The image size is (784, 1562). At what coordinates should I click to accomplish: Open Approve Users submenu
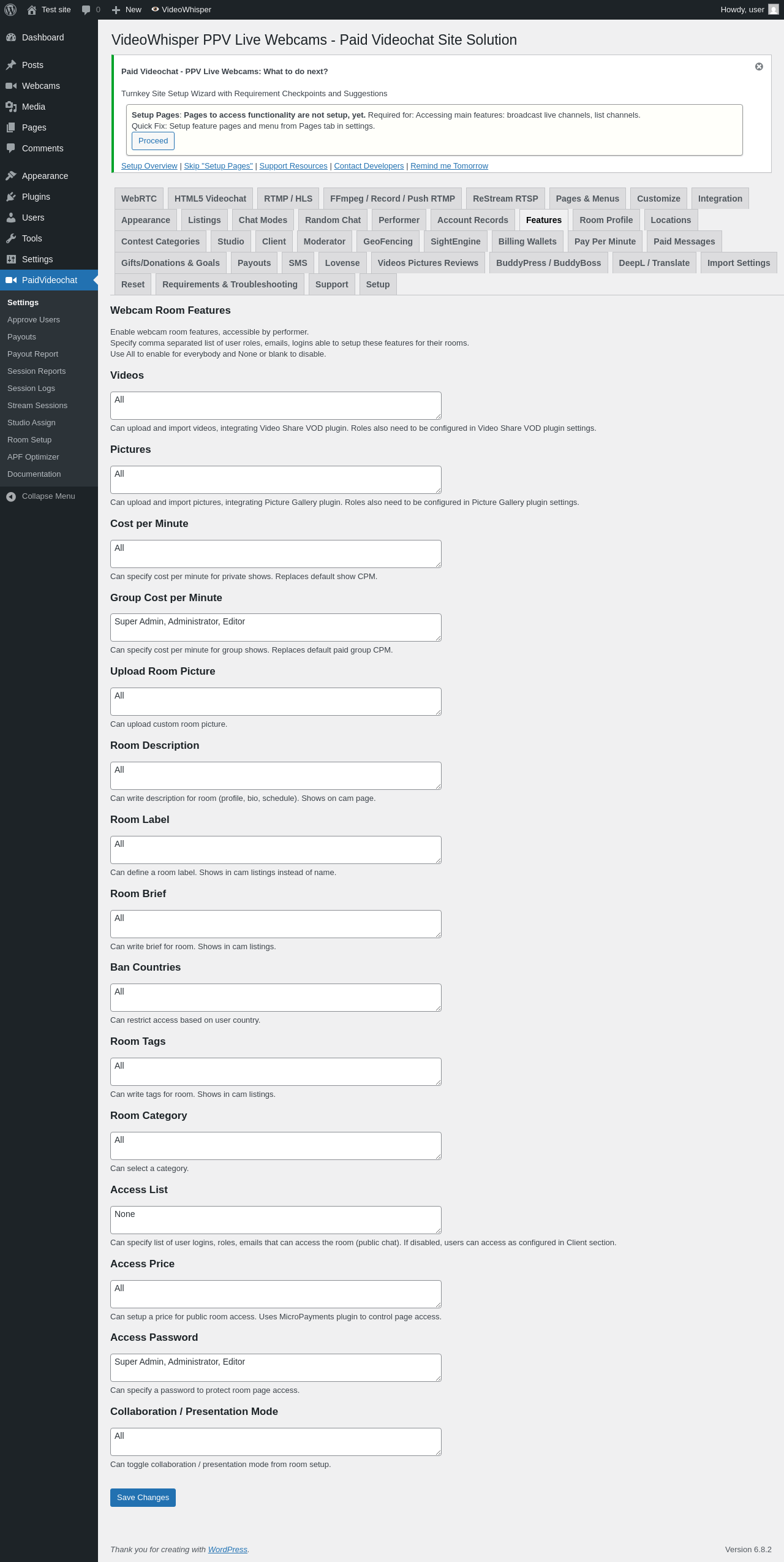pyautogui.click(x=49, y=320)
